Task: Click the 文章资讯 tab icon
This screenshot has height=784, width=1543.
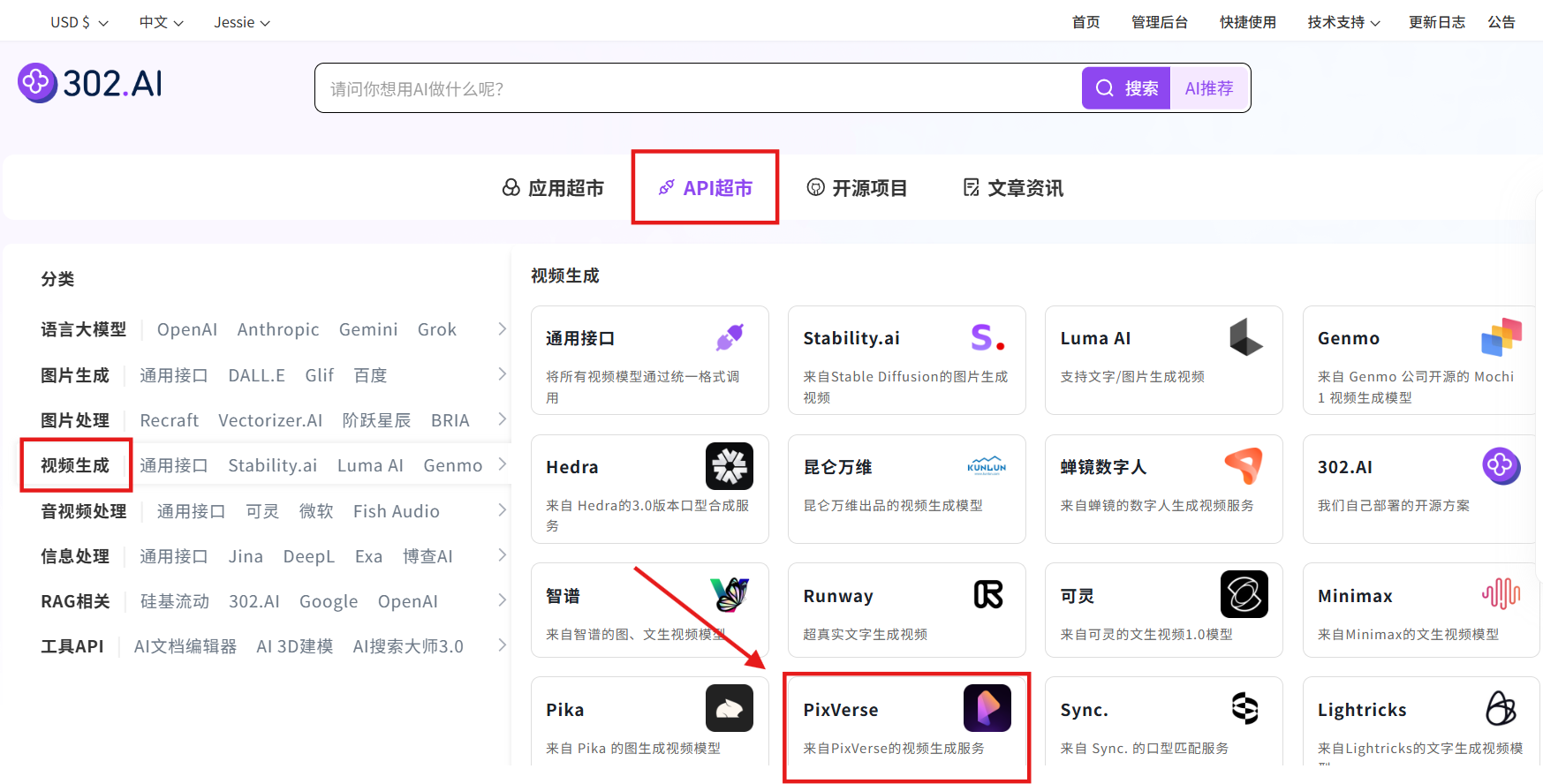Action: 972,187
